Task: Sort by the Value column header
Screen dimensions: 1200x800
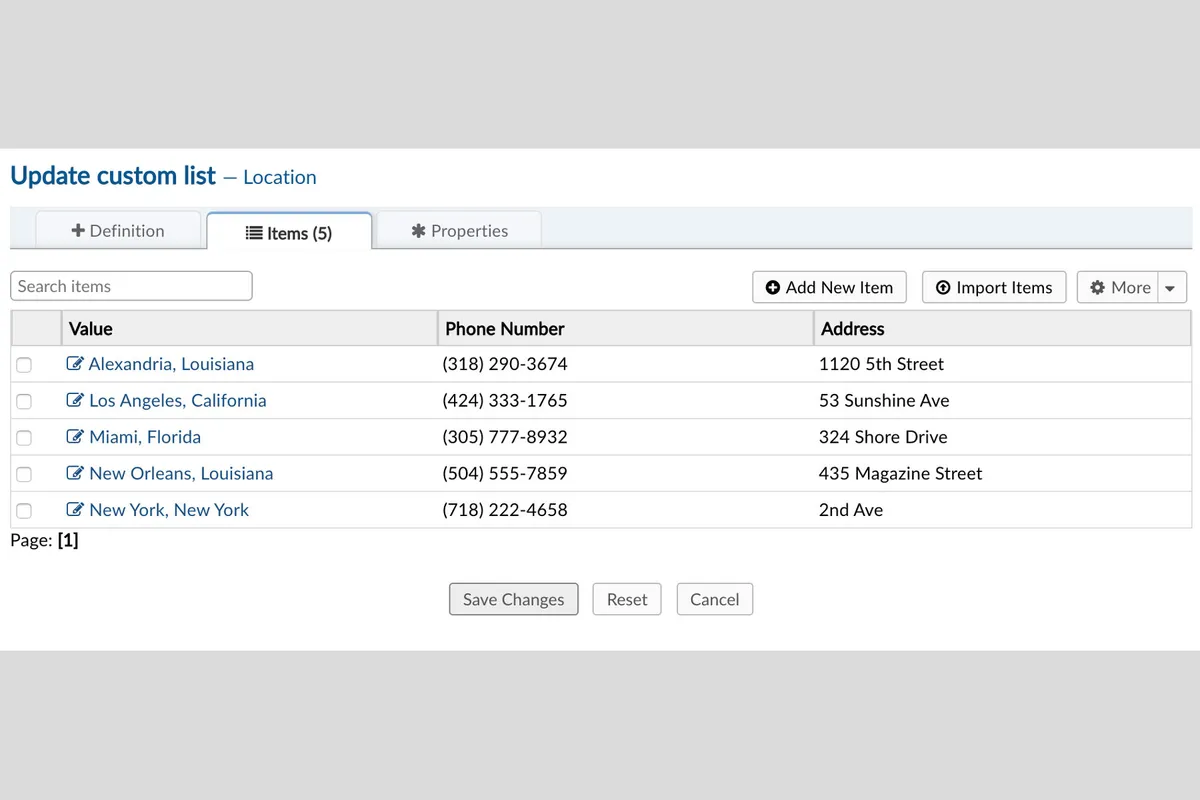Action: click(x=91, y=328)
